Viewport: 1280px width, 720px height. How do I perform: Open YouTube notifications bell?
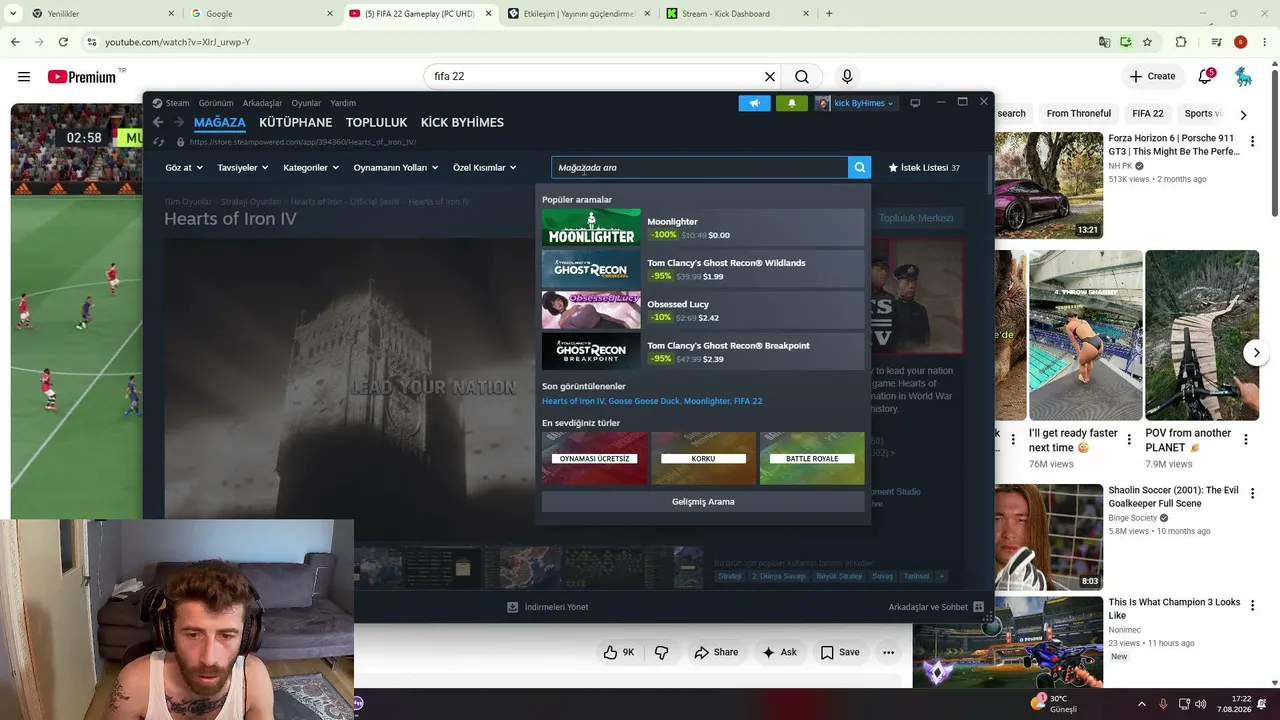coord(1205,77)
